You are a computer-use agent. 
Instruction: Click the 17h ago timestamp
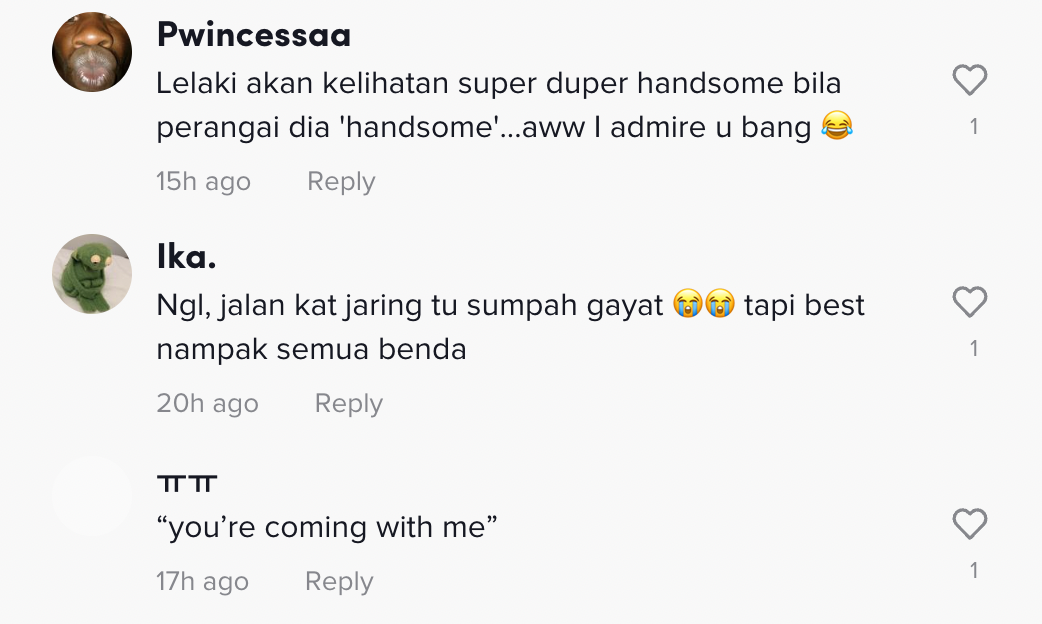pos(202,581)
